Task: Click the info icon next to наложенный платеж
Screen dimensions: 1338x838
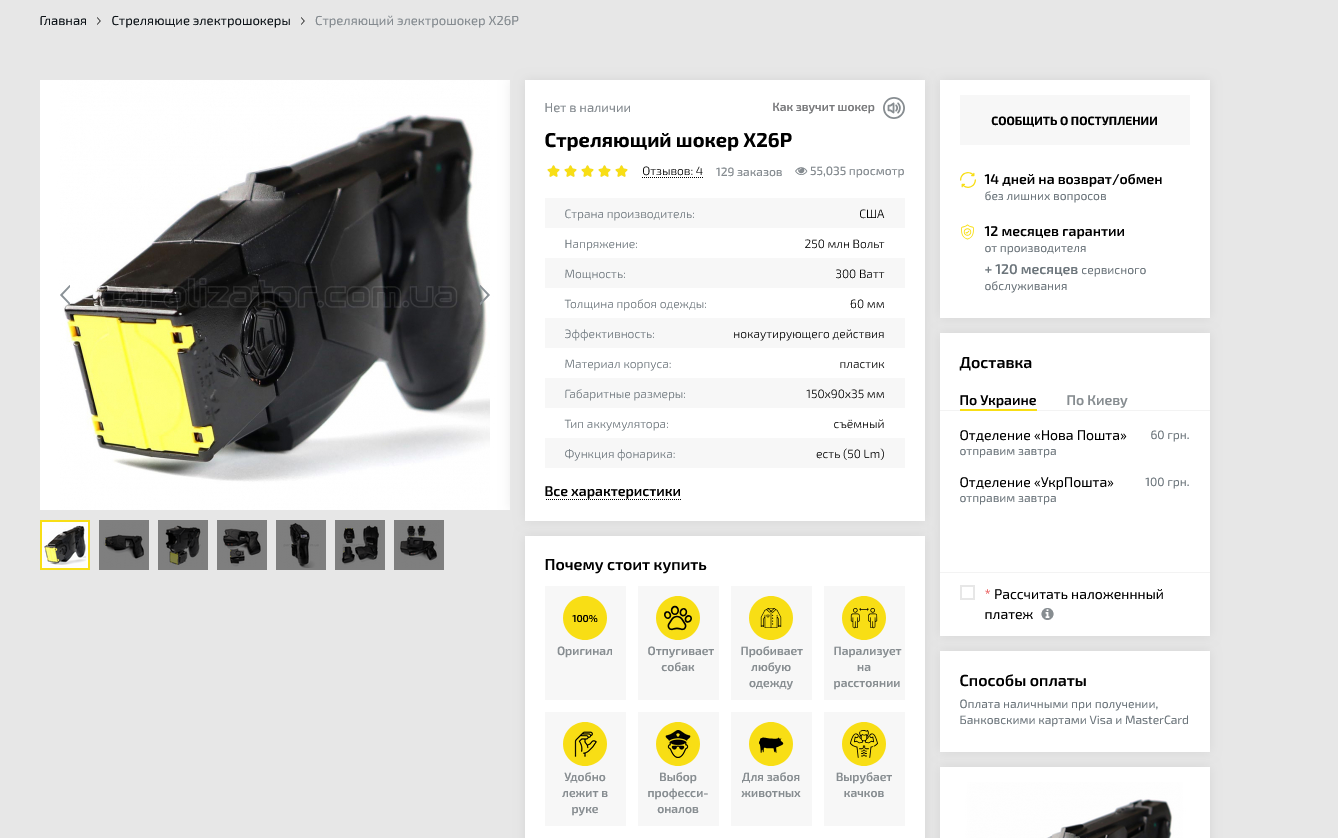Action: click(1047, 614)
